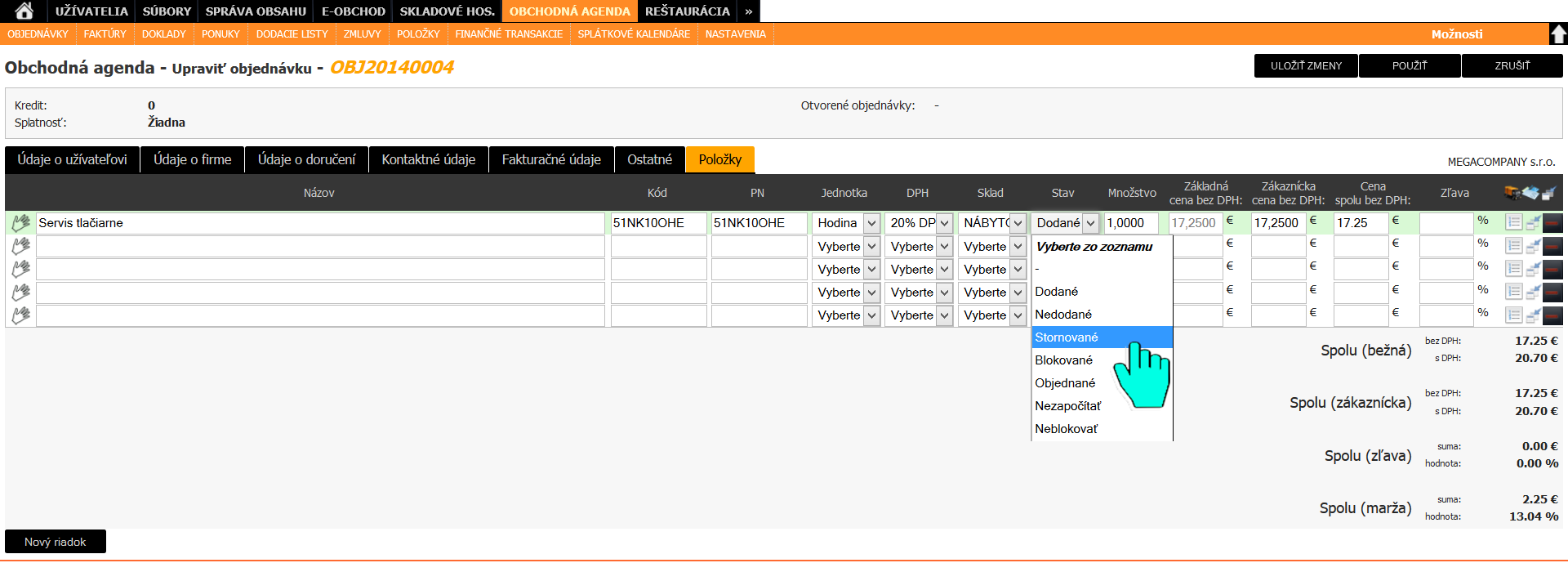Open the Jednotka dropdown showing Hodina

point(846,223)
